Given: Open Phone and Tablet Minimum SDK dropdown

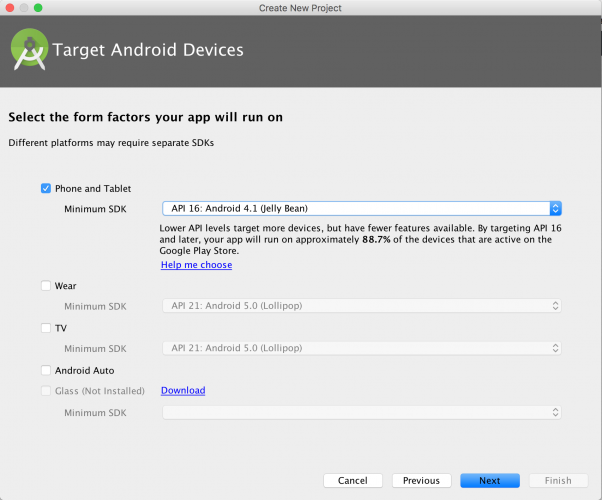Looking at the screenshot, I should (x=362, y=209).
